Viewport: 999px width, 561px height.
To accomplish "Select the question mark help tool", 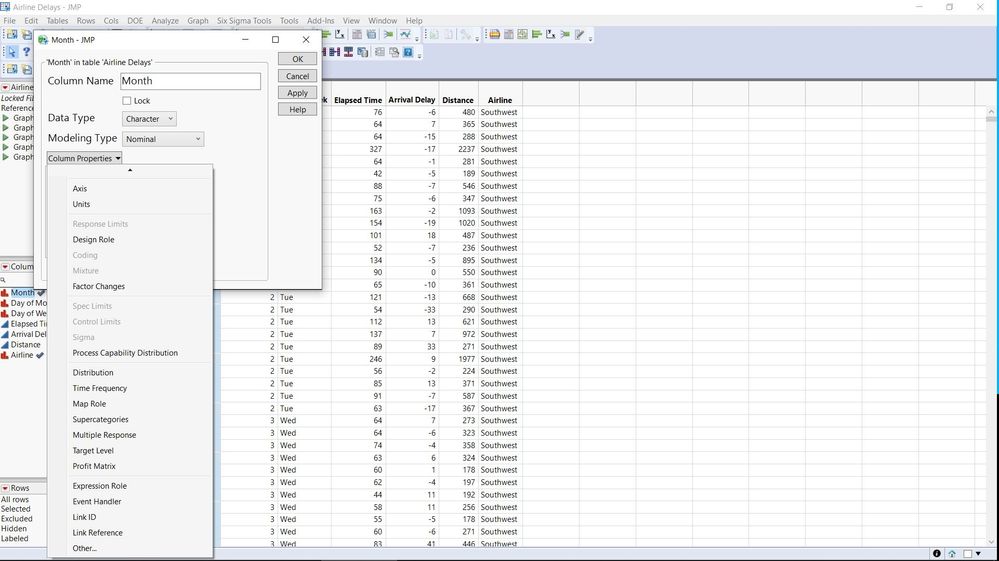I will pos(27,52).
